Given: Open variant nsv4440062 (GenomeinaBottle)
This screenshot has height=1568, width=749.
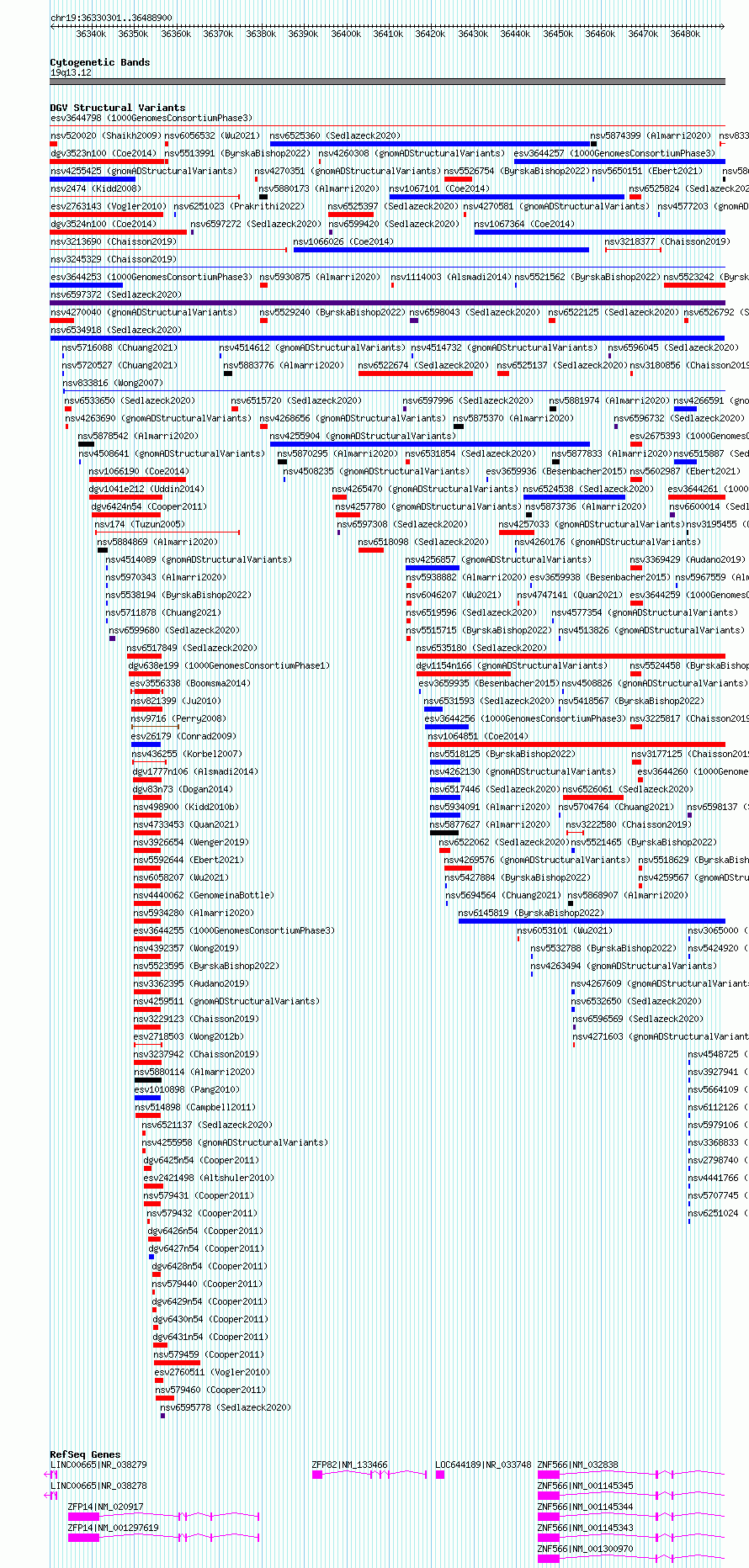Looking at the screenshot, I should 204,895.
